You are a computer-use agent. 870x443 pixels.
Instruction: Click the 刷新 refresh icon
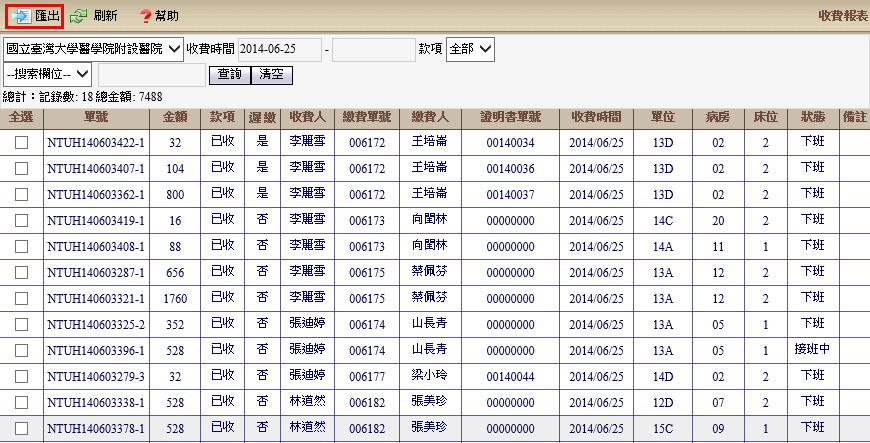point(79,16)
